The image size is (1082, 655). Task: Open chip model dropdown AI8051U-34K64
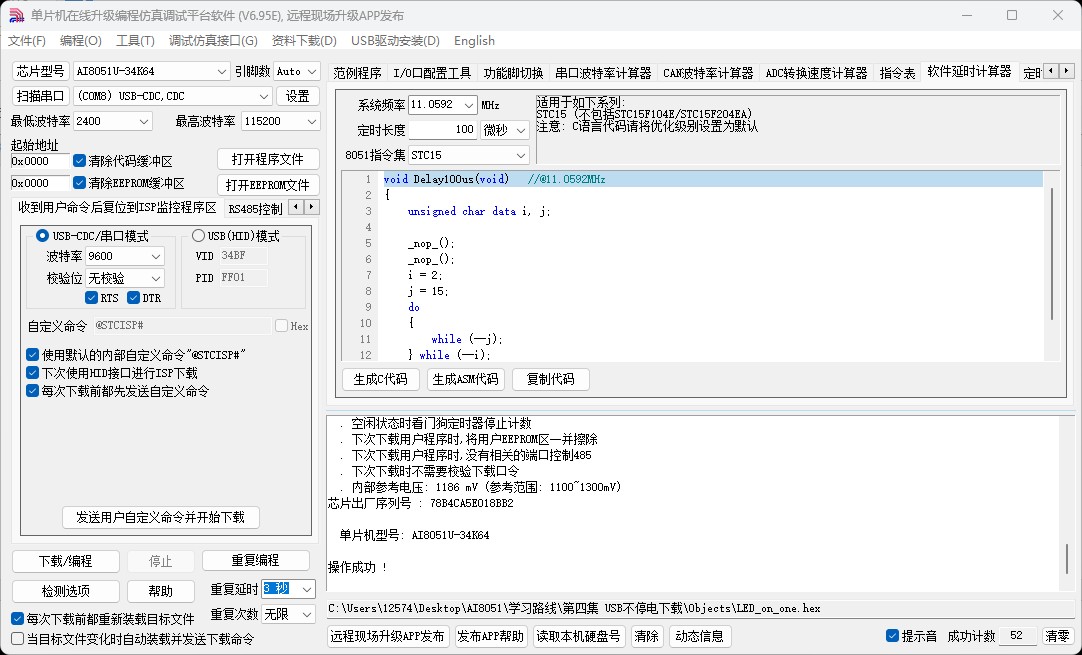(x=151, y=71)
